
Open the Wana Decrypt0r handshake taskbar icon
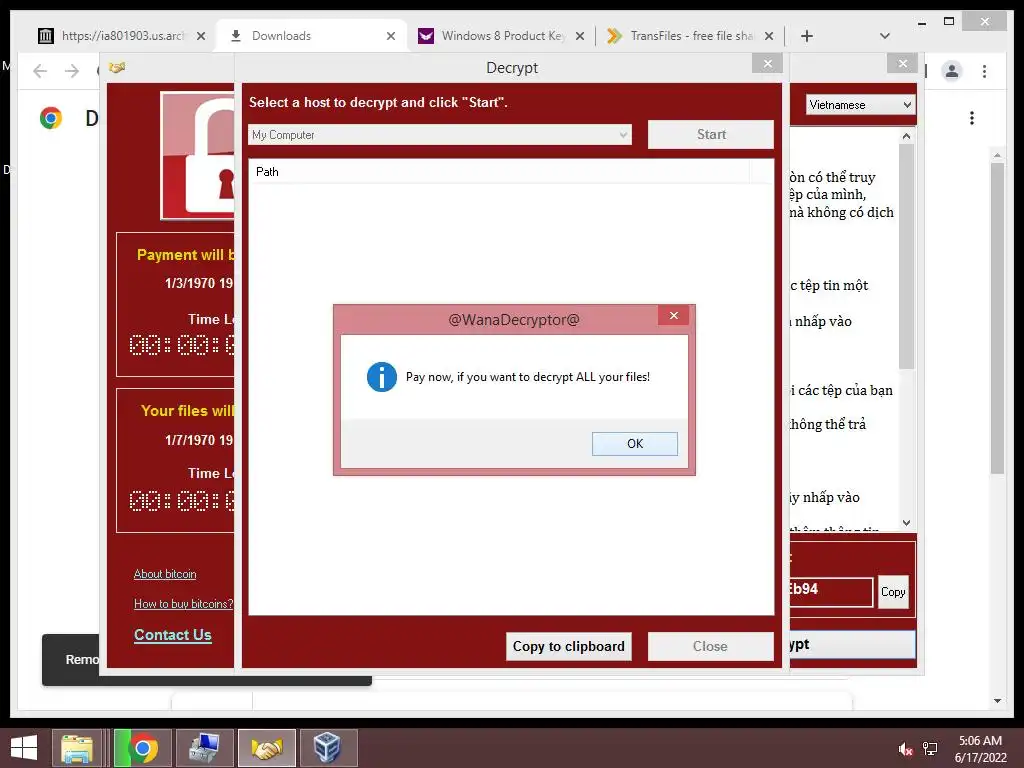[266, 748]
